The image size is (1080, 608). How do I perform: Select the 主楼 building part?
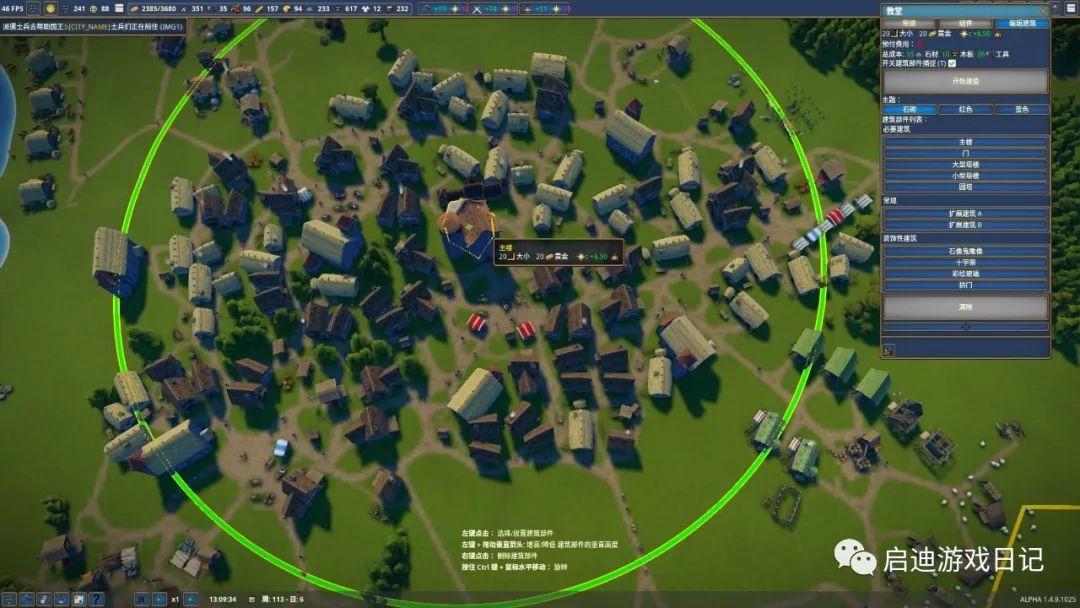tap(966, 142)
